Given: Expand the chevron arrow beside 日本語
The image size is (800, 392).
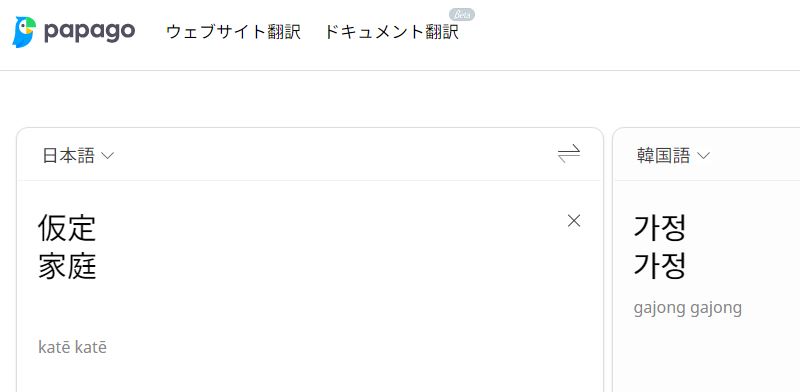Looking at the screenshot, I should 107,156.
